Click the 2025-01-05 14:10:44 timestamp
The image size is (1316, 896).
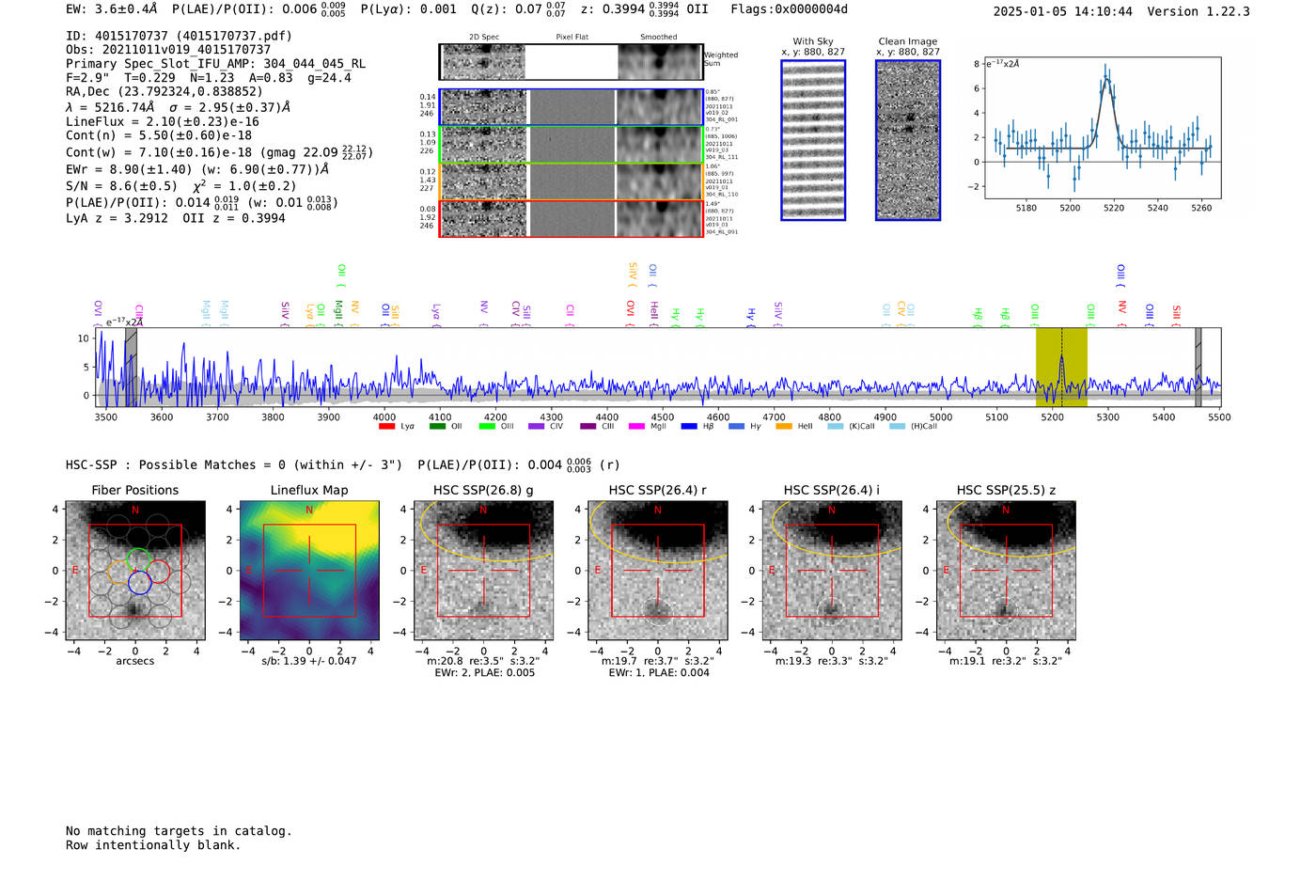(x=1063, y=11)
